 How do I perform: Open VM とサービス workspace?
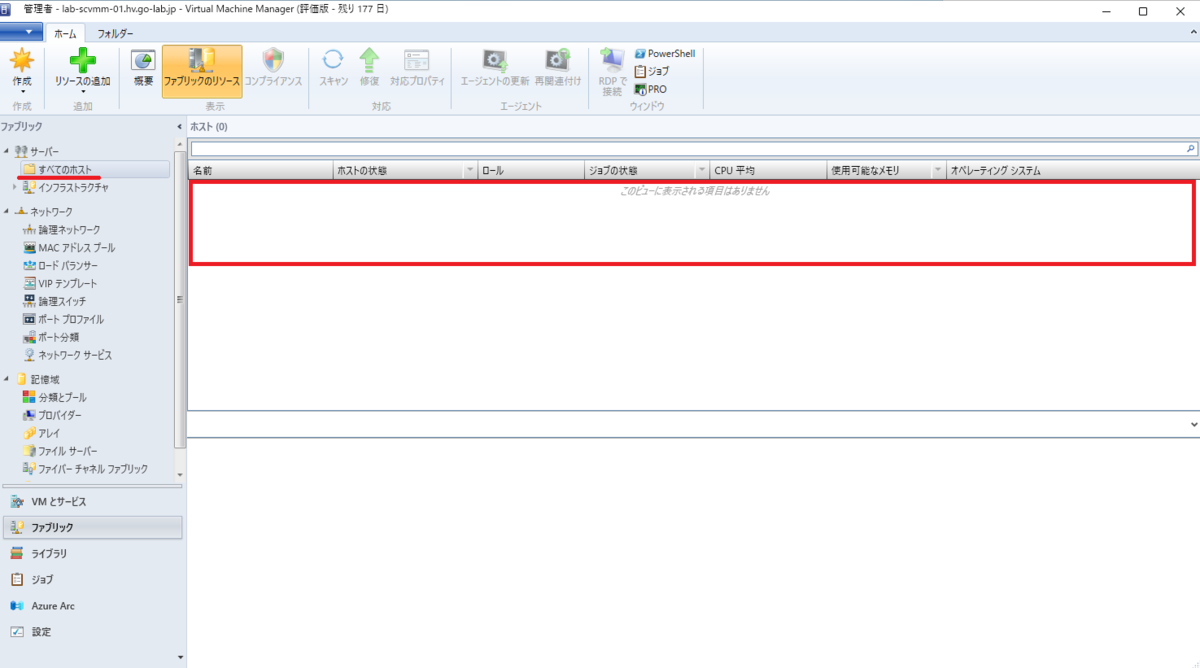93,501
